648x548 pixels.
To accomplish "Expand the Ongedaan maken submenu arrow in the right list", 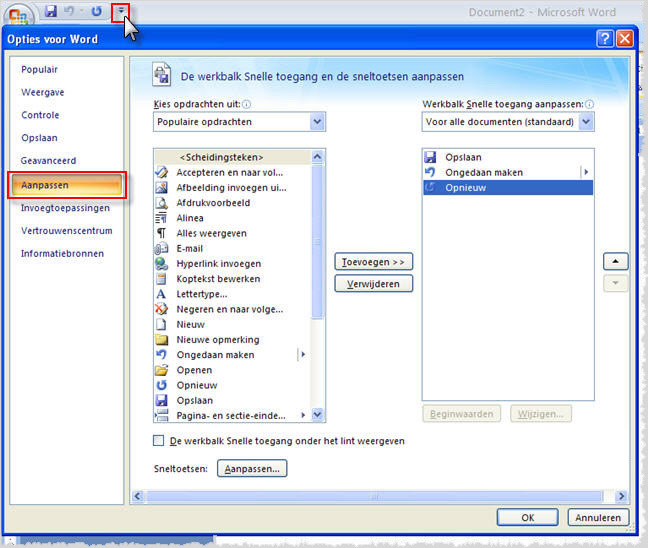I will (586, 172).
